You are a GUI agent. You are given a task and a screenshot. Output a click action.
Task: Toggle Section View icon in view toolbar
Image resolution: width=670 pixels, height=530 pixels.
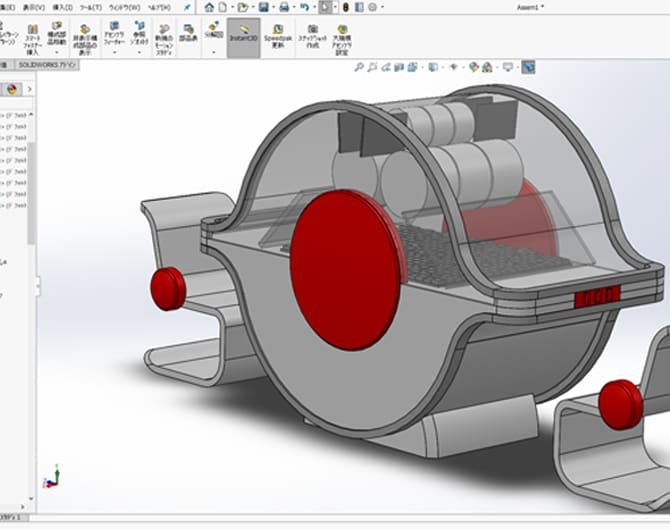click(399, 67)
